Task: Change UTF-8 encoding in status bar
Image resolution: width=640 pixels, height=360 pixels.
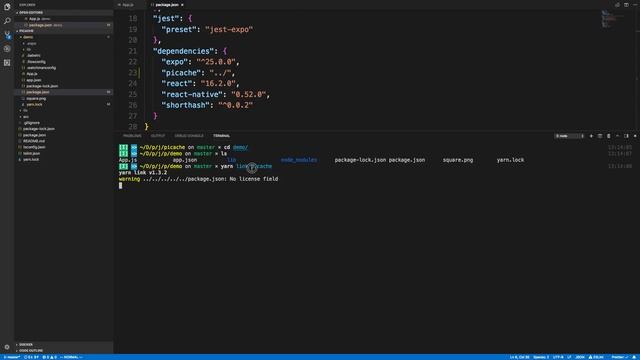Action: 558,357
